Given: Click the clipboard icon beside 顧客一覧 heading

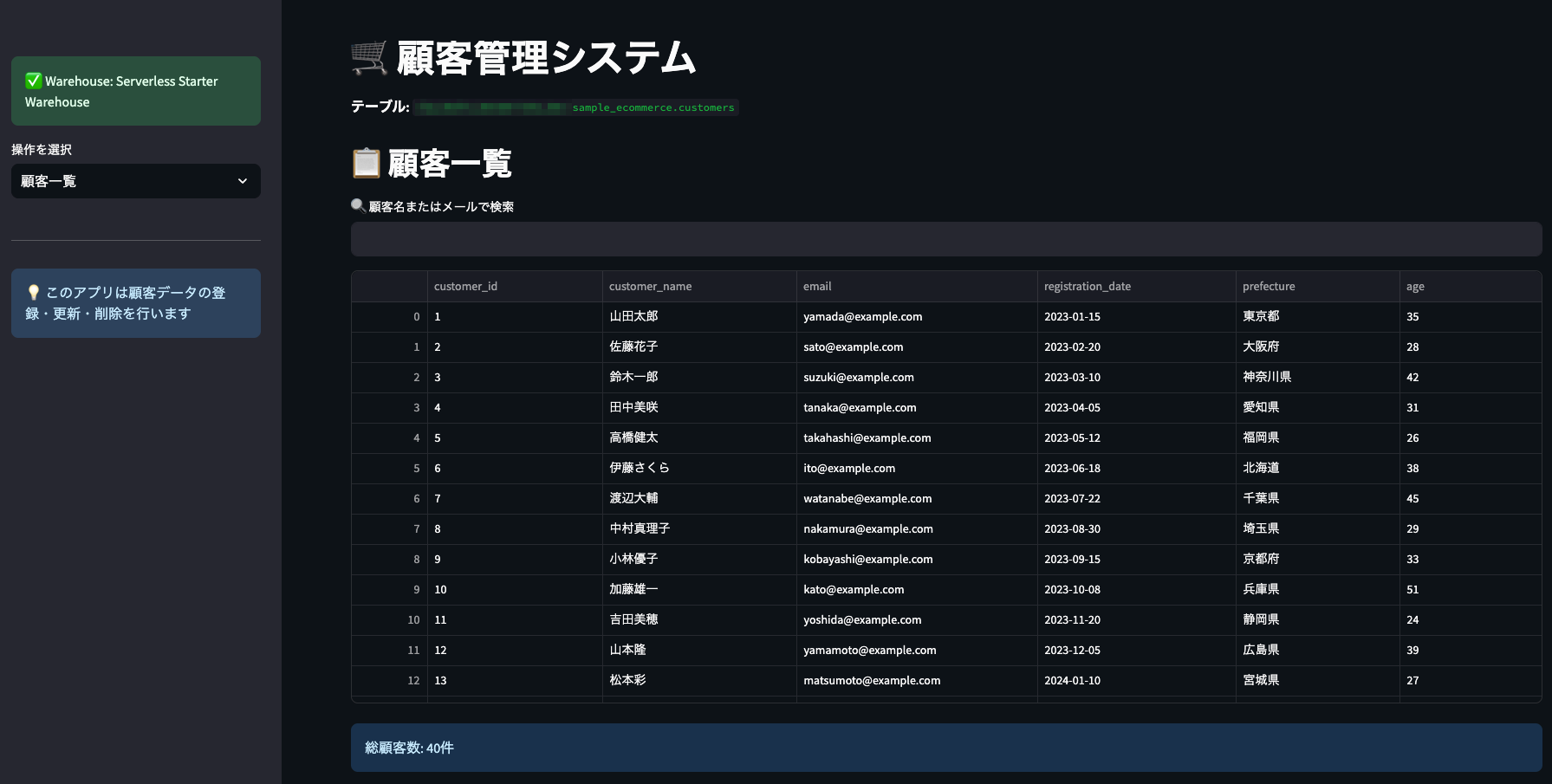Looking at the screenshot, I should 366,163.
